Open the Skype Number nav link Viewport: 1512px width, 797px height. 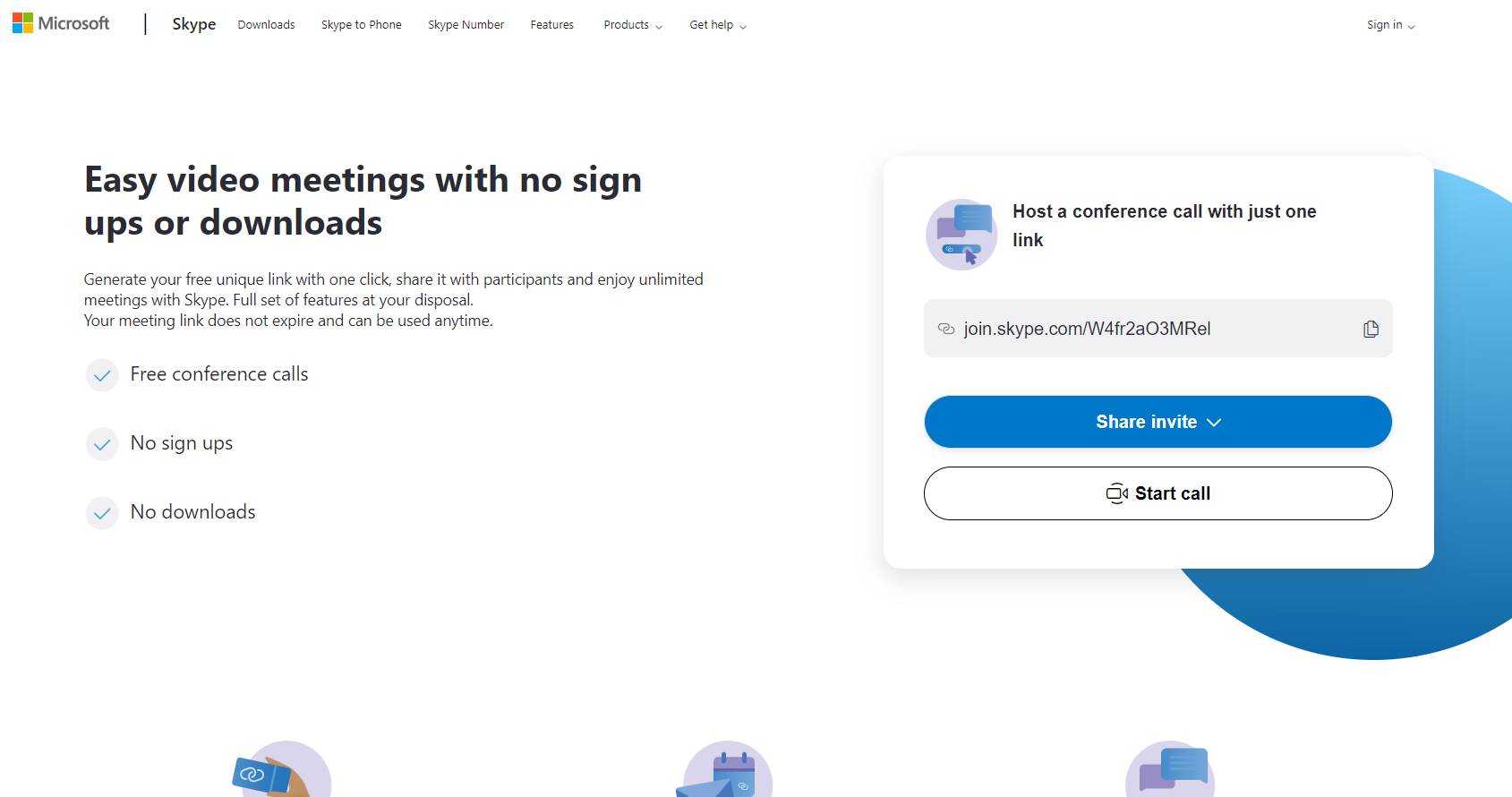(466, 25)
